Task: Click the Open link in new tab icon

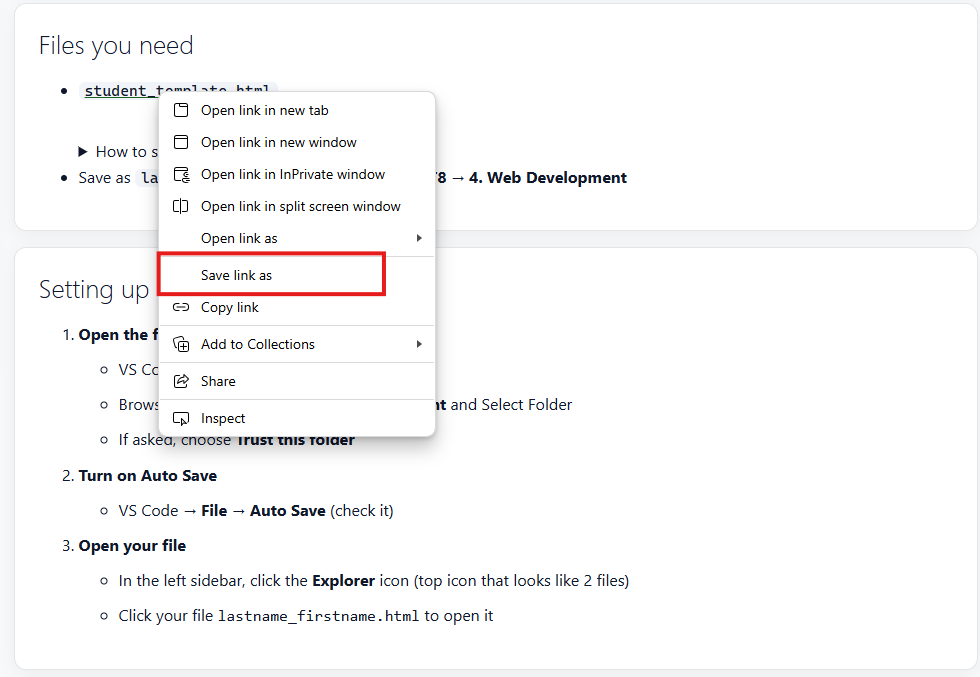Action: pos(182,110)
